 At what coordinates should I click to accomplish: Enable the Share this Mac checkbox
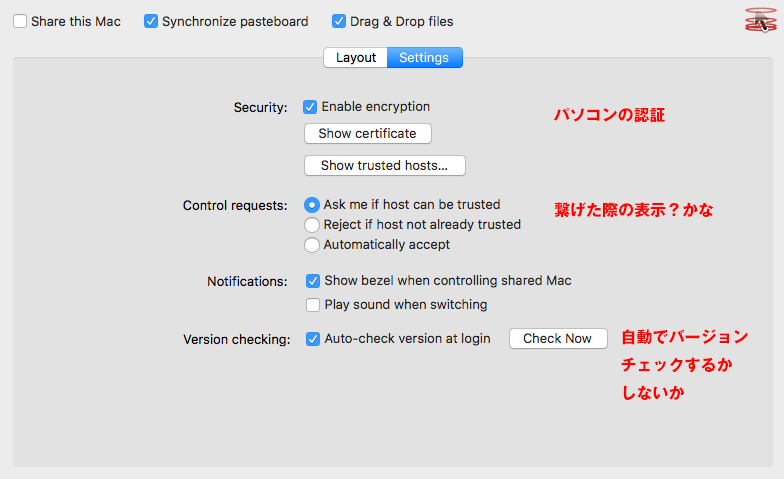click(x=20, y=22)
